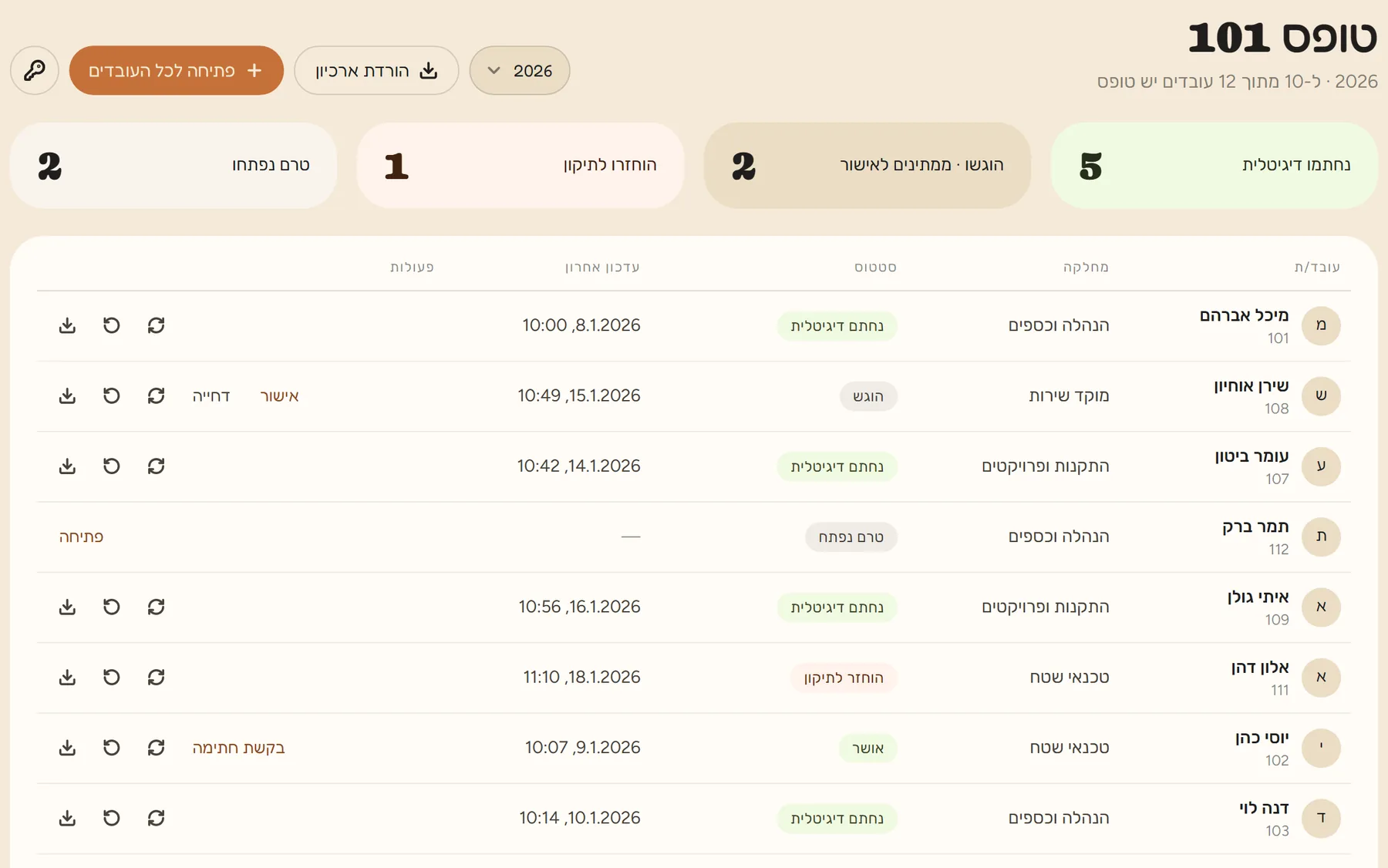Filter by הוחזרו לתיקון card
This screenshot has height=868, width=1388.
coord(520,166)
